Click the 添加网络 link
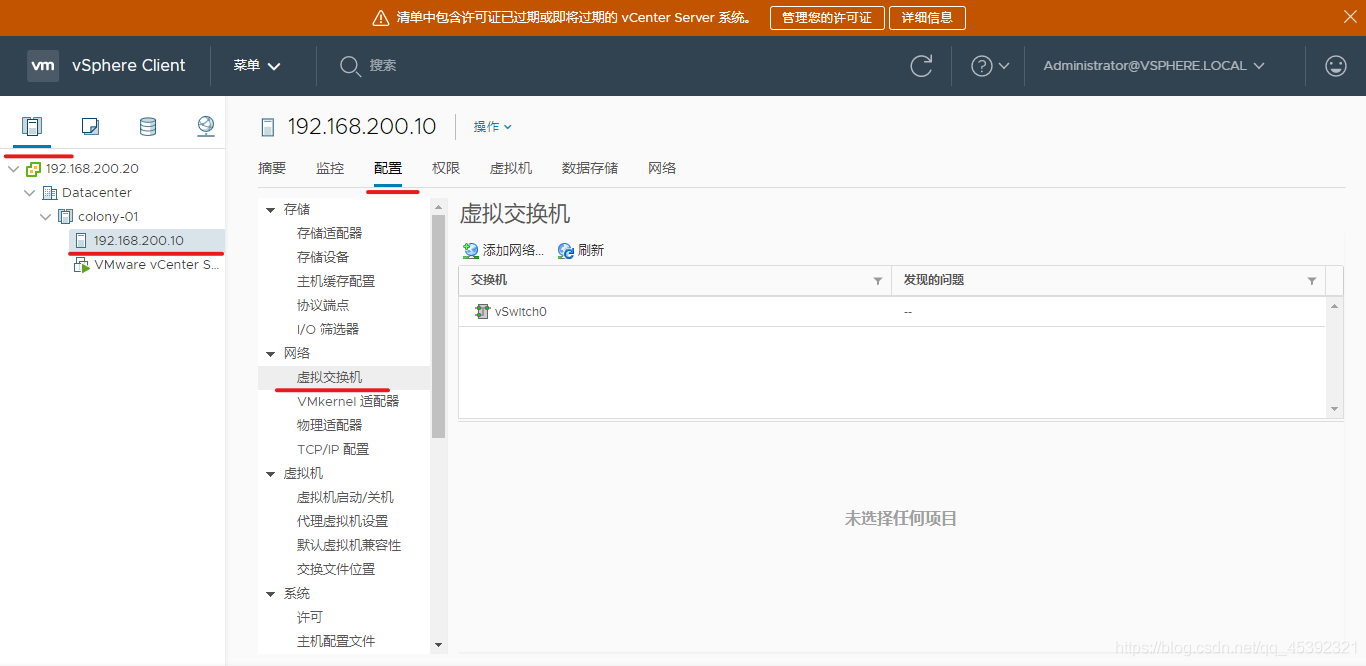 tap(513, 251)
